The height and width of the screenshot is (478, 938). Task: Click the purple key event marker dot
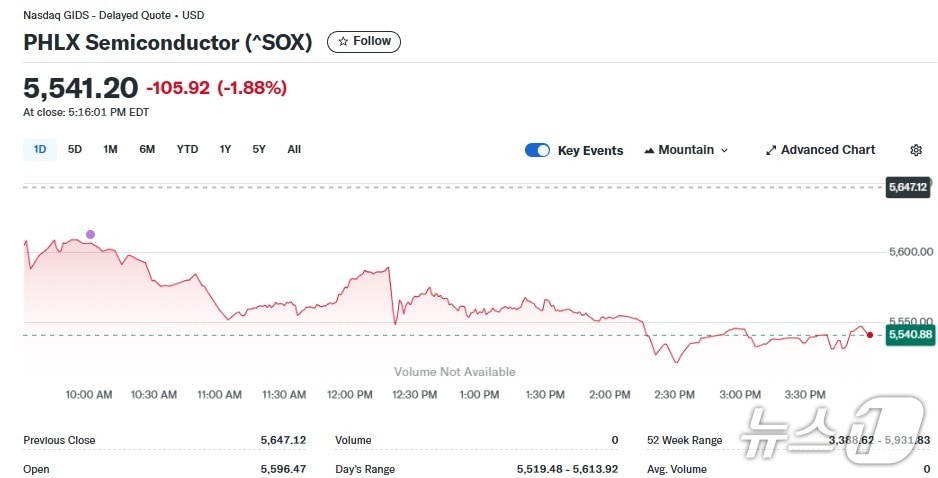coord(90,234)
